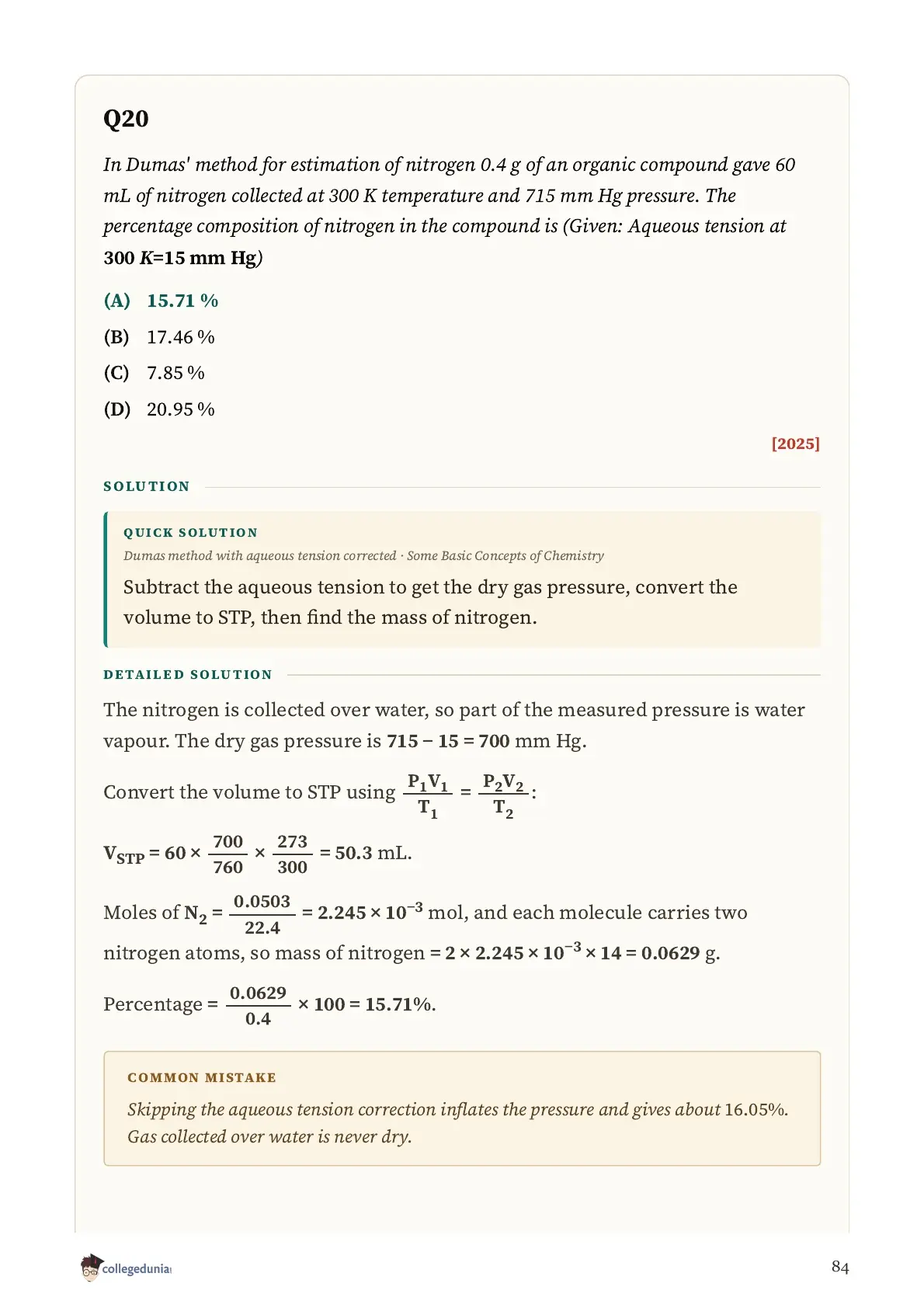
Task: Click the SOLUTION section header
Action: (x=147, y=486)
